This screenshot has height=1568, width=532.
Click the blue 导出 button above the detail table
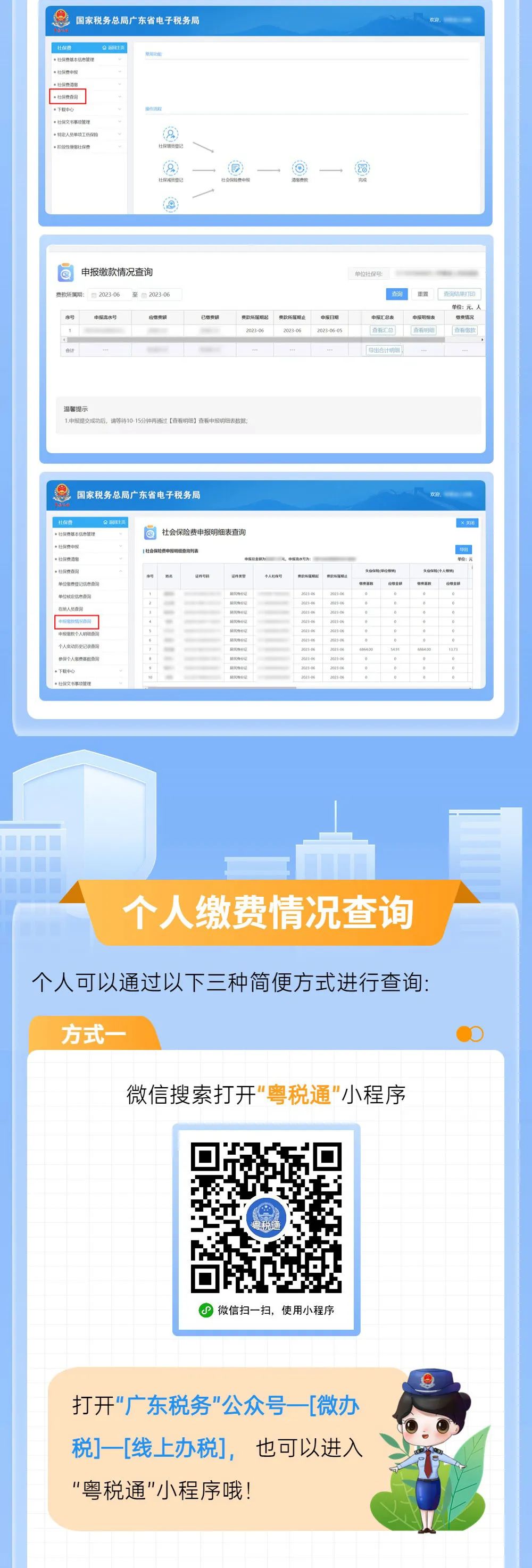click(x=464, y=549)
